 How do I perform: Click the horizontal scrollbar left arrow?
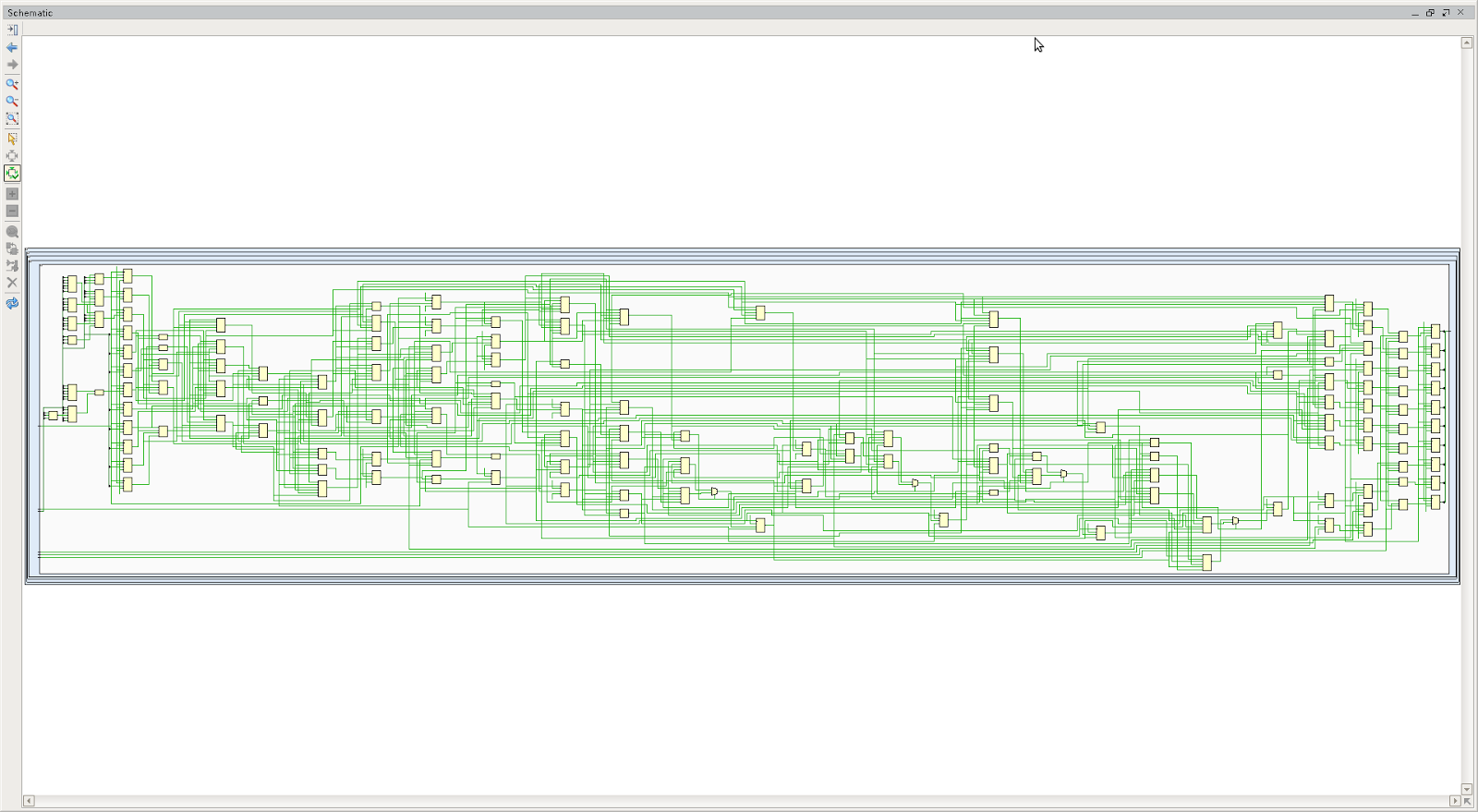(x=29, y=801)
